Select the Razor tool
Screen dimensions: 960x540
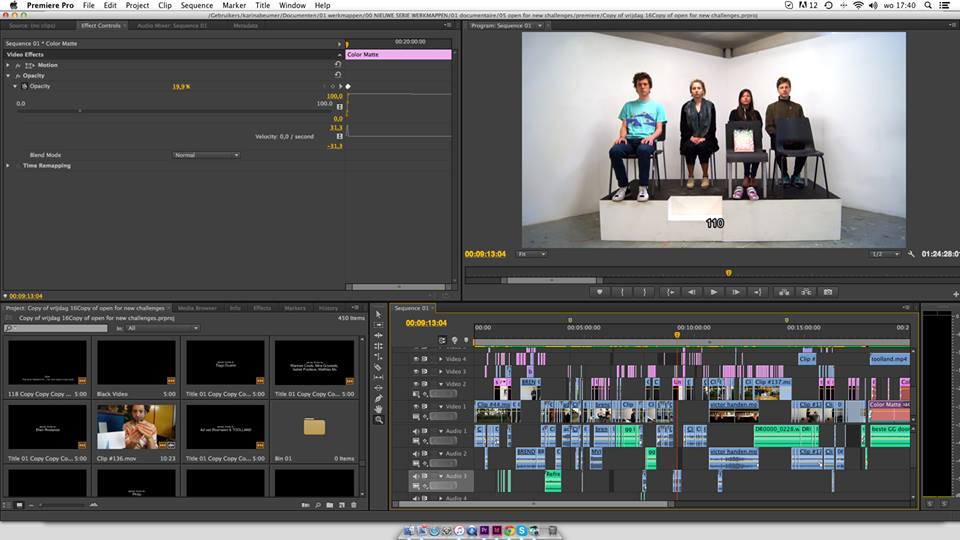tap(378, 367)
